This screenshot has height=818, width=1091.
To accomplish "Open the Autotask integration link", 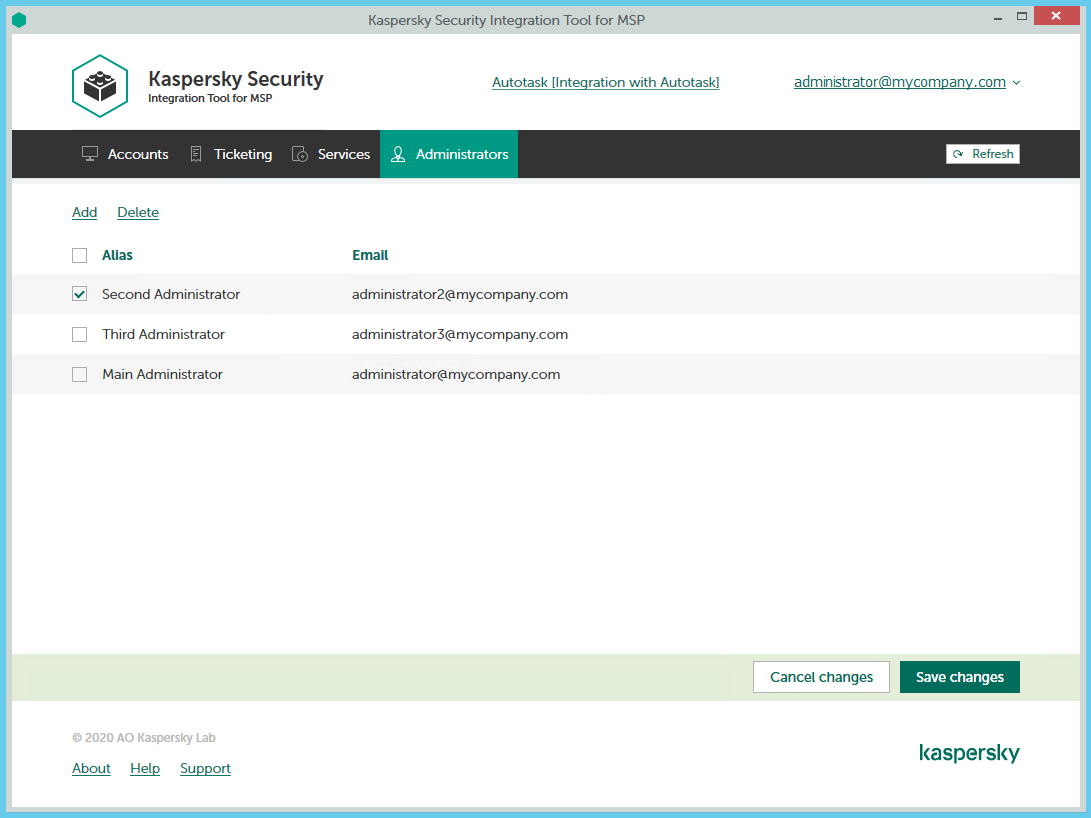I will pos(605,83).
